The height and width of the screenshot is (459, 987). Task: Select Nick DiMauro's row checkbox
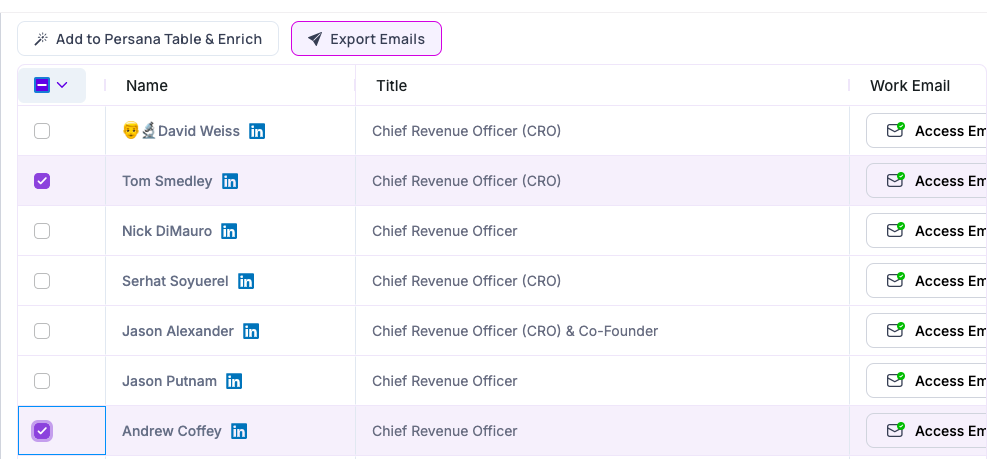42,231
